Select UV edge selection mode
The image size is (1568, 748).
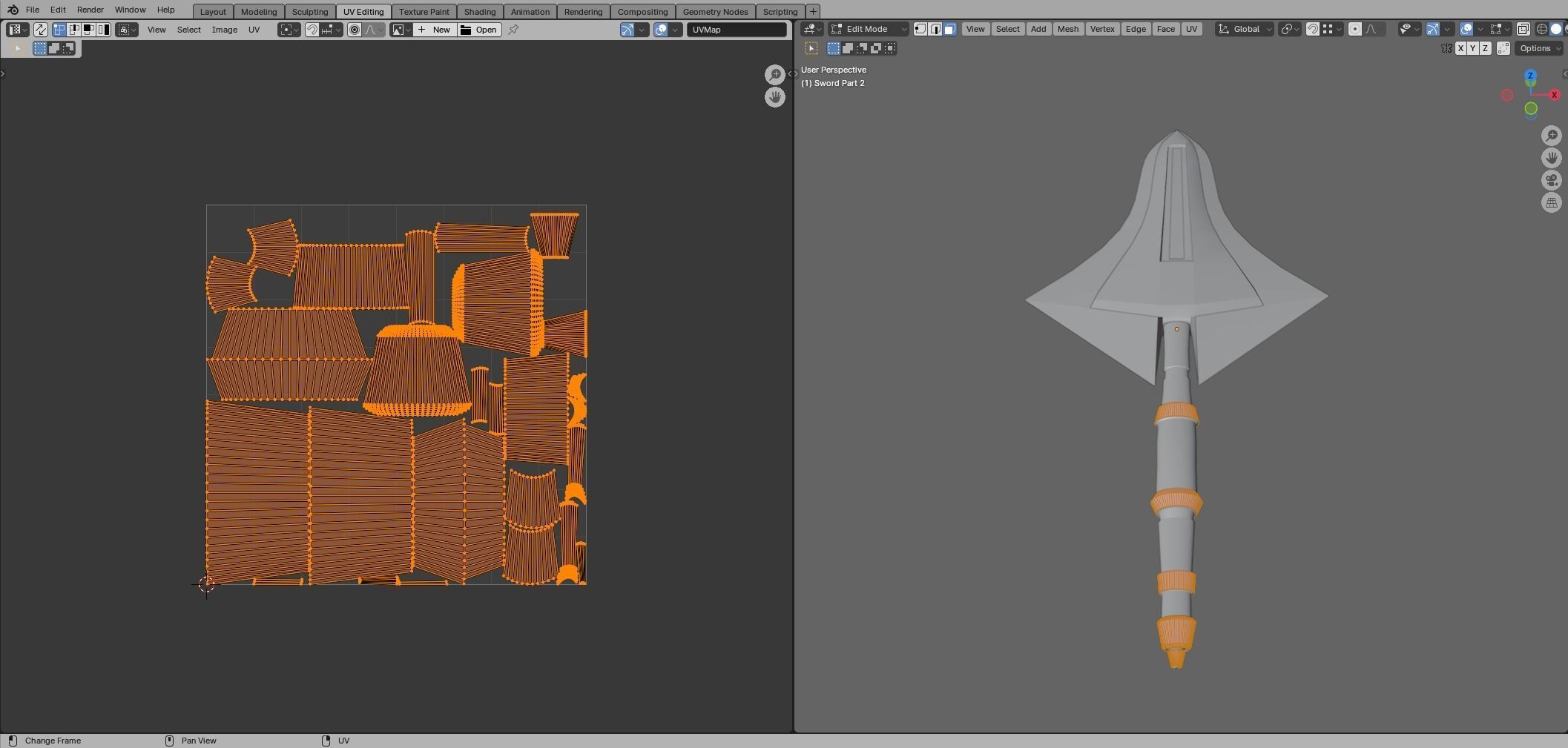(x=74, y=30)
